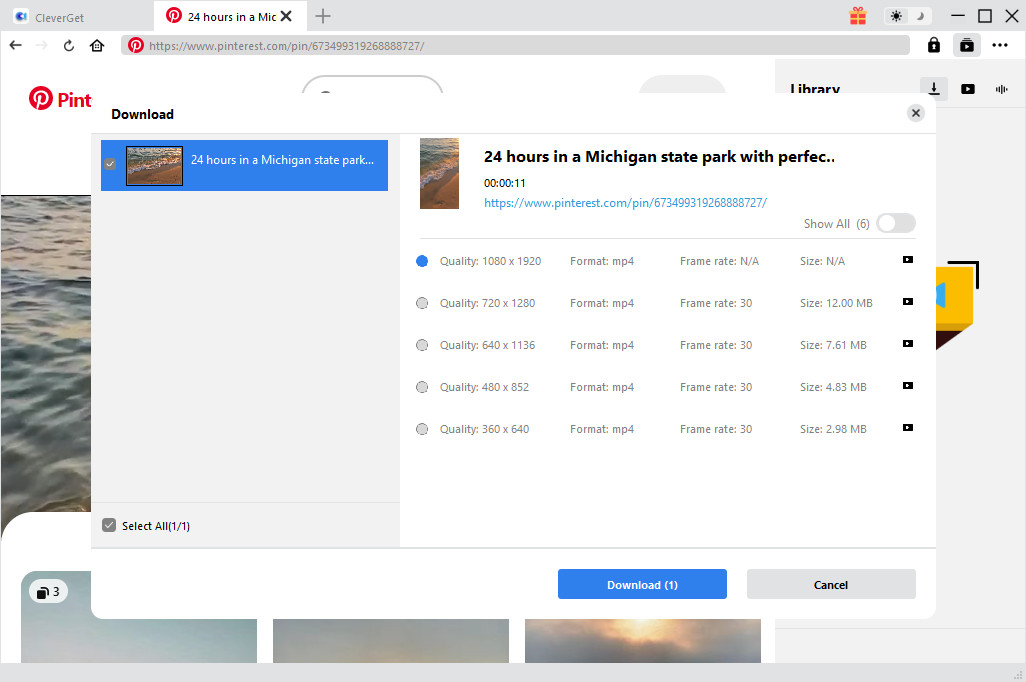1026x682 pixels.
Task: Open the gift promotions icon
Action: 858,16
